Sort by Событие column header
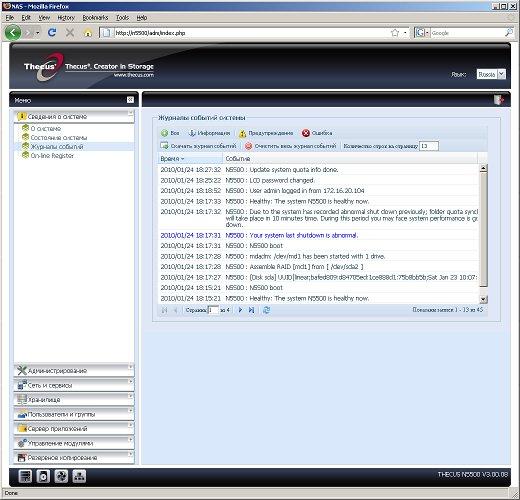The image size is (520, 500). (350, 159)
